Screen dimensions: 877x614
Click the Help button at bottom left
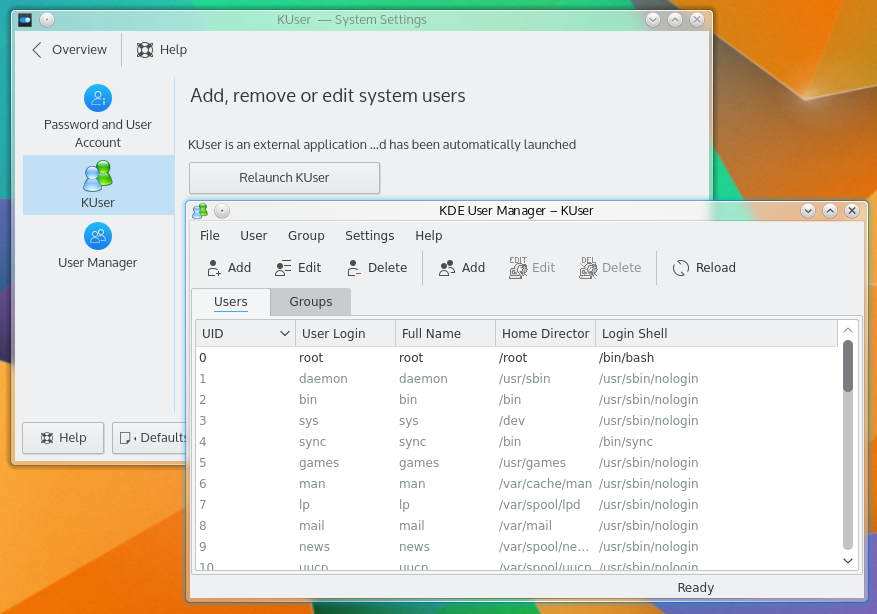(x=63, y=438)
